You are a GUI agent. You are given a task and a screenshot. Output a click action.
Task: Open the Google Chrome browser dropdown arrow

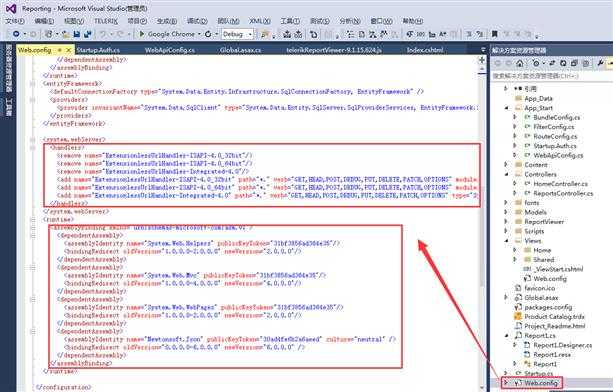coord(199,34)
